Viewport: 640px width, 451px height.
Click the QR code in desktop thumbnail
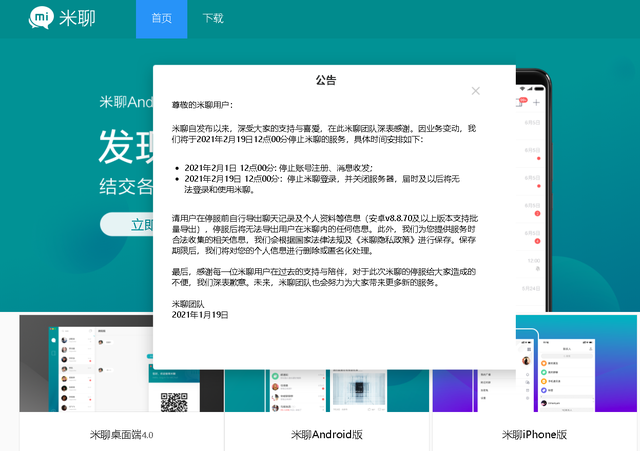point(174,402)
